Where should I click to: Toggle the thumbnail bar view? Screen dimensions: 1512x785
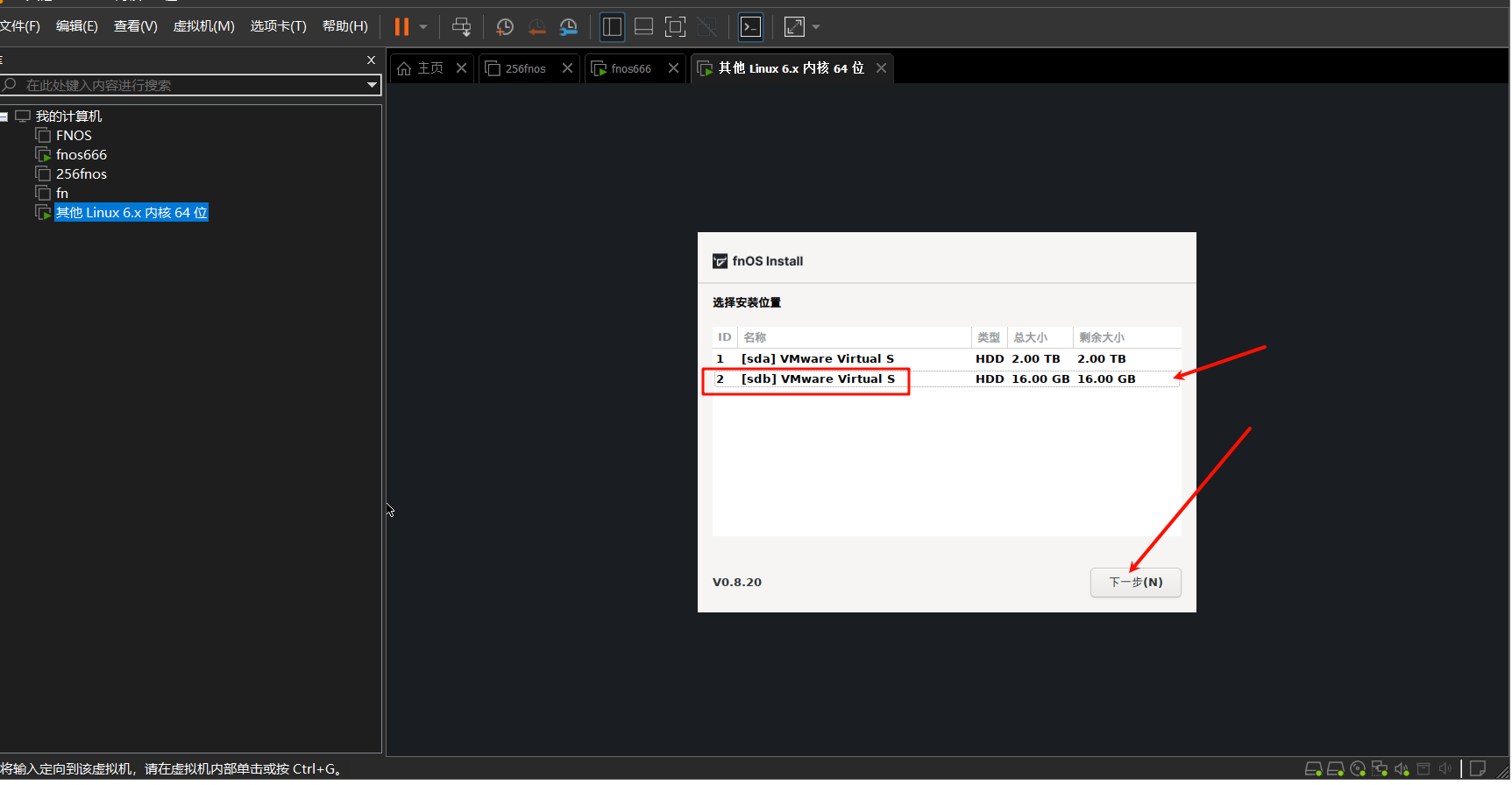[643, 27]
